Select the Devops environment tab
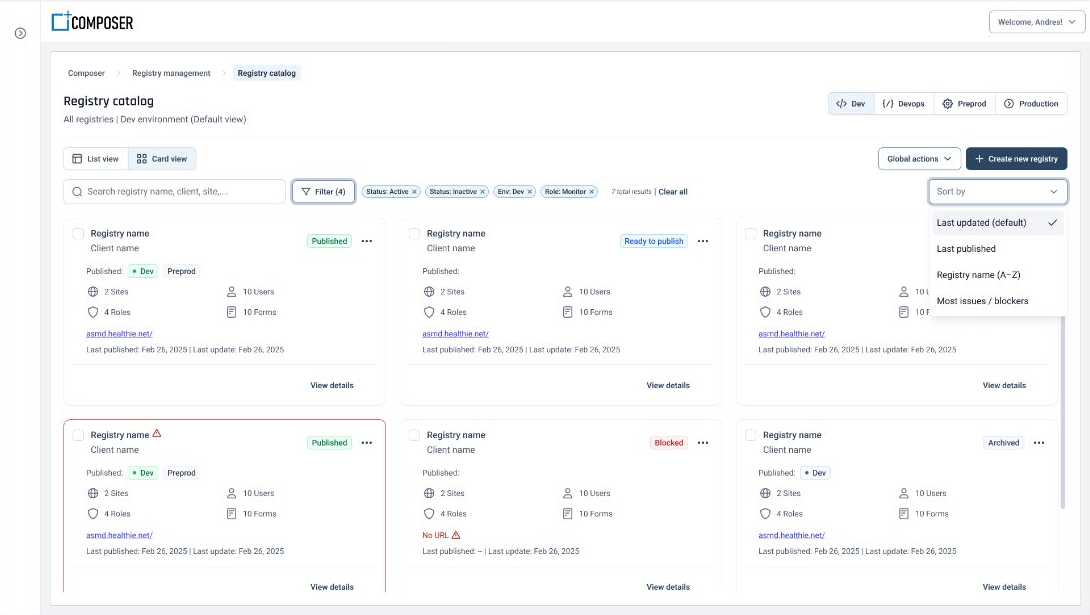This screenshot has height=615, width=1090. pos(904,104)
